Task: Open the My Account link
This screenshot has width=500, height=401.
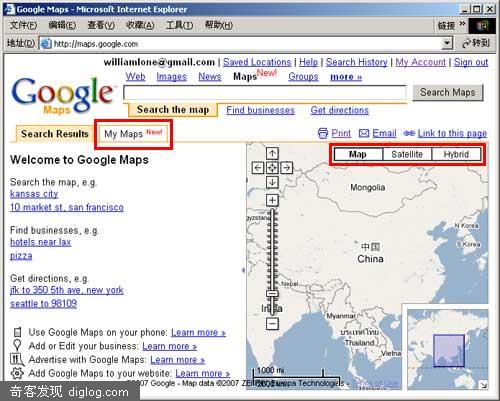Action: [420, 62]
